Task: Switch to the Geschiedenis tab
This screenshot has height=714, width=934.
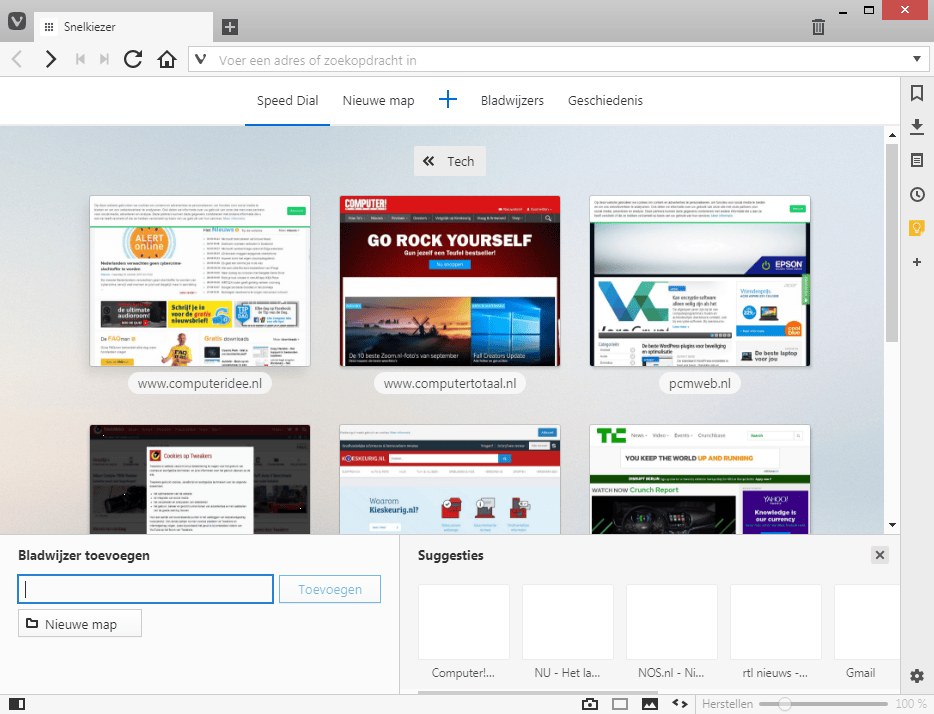Action: pos(605,101)
